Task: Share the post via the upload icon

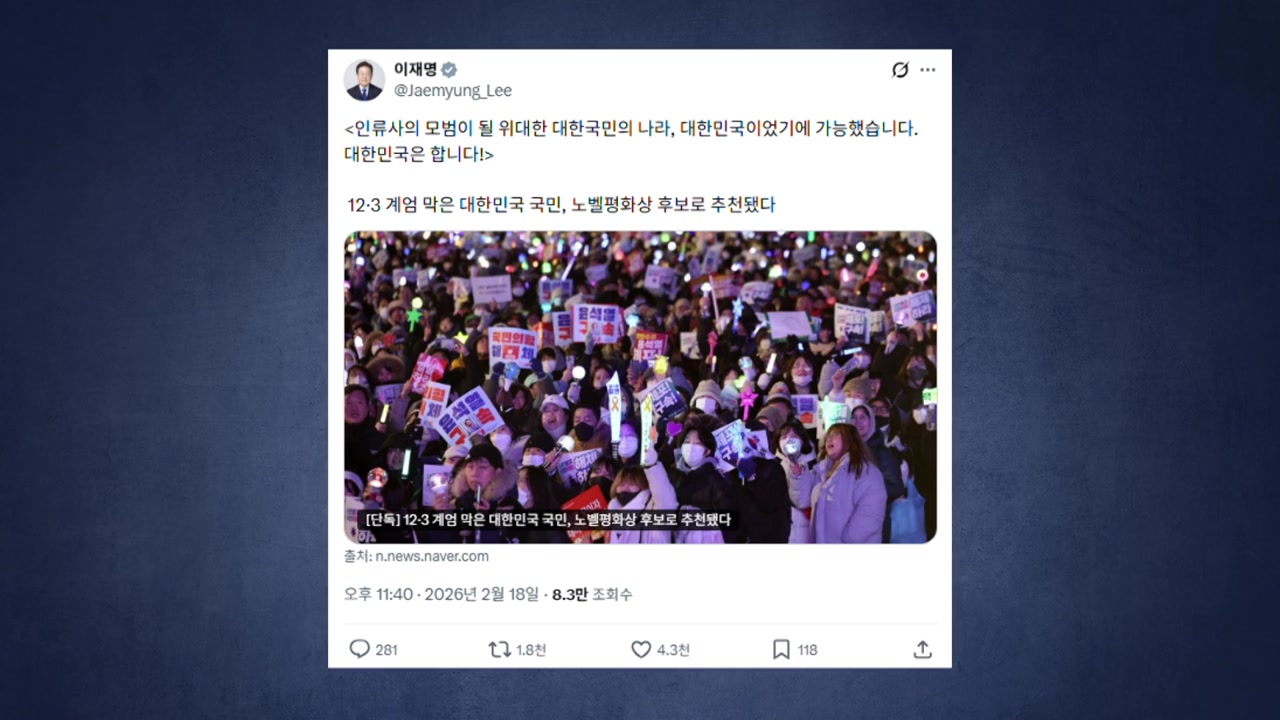Action: coord(922,649)
